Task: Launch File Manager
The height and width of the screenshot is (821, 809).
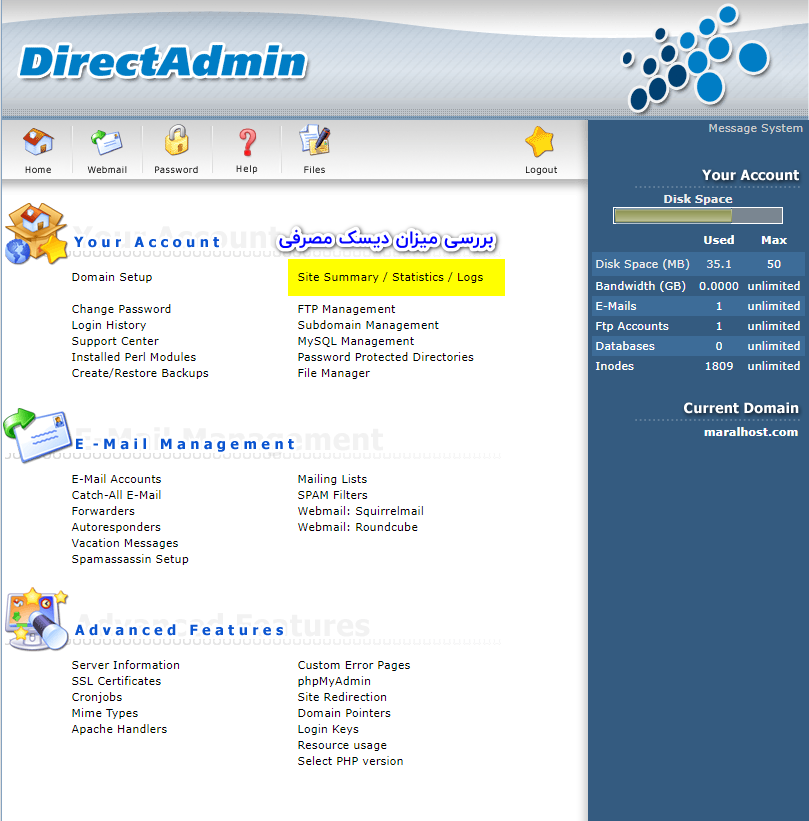Action: coord(334,373)
